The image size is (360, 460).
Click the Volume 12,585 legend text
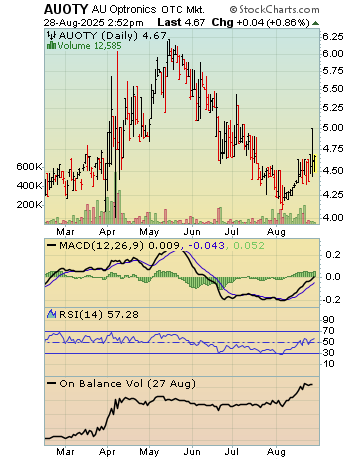[x=89, y=46]
